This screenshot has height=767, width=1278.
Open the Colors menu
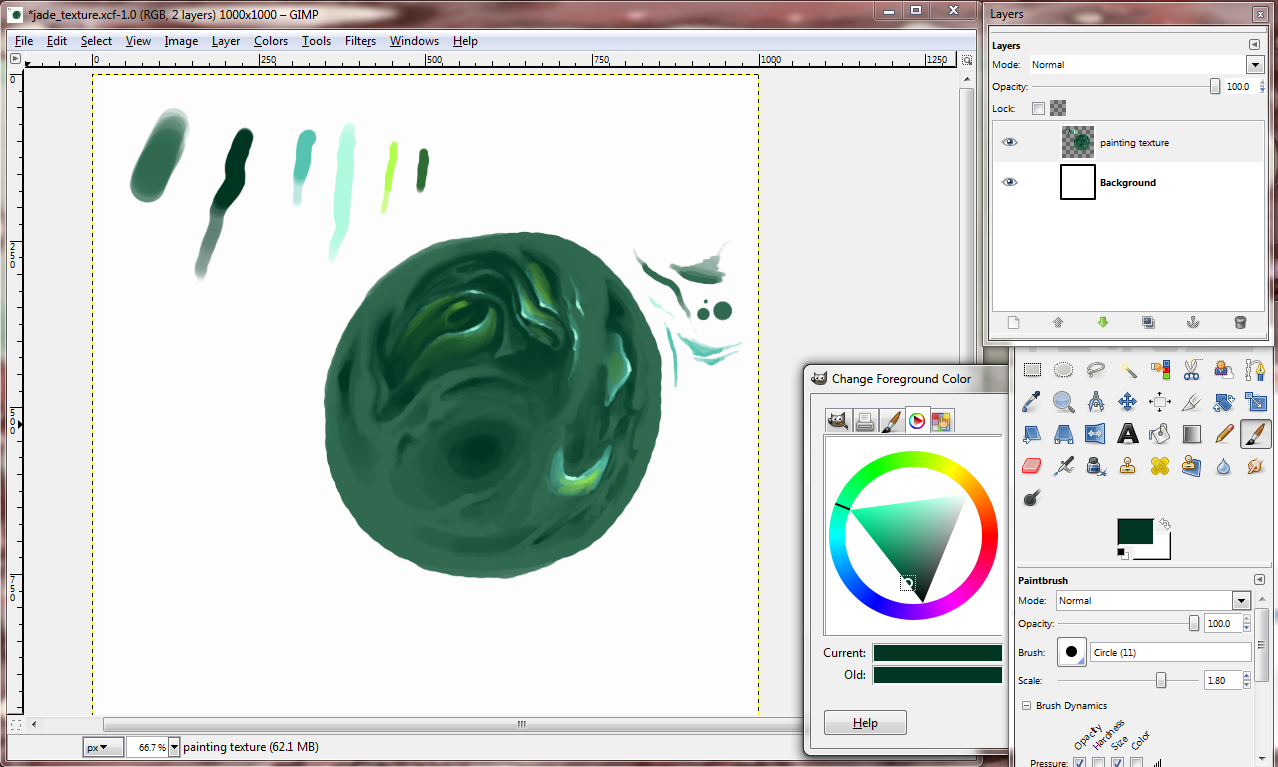(271, 41)
